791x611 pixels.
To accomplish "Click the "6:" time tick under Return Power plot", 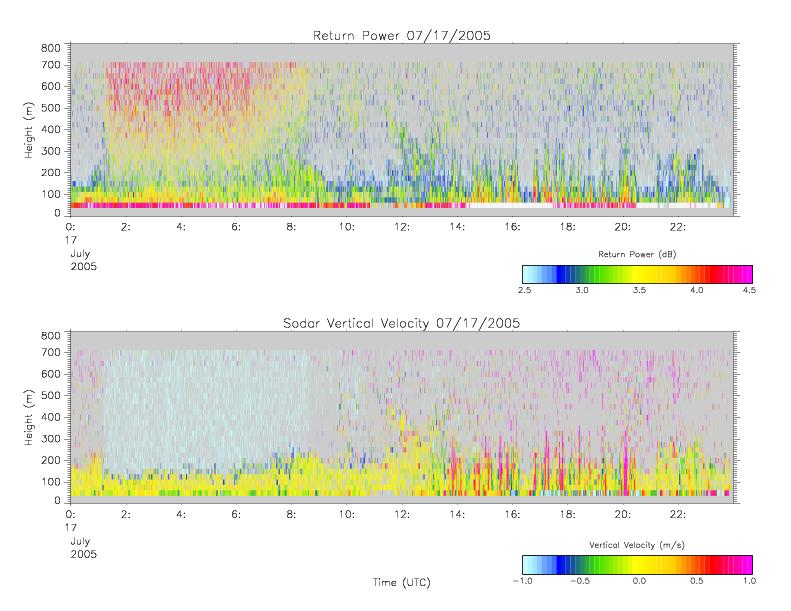I will coord(236,227).
